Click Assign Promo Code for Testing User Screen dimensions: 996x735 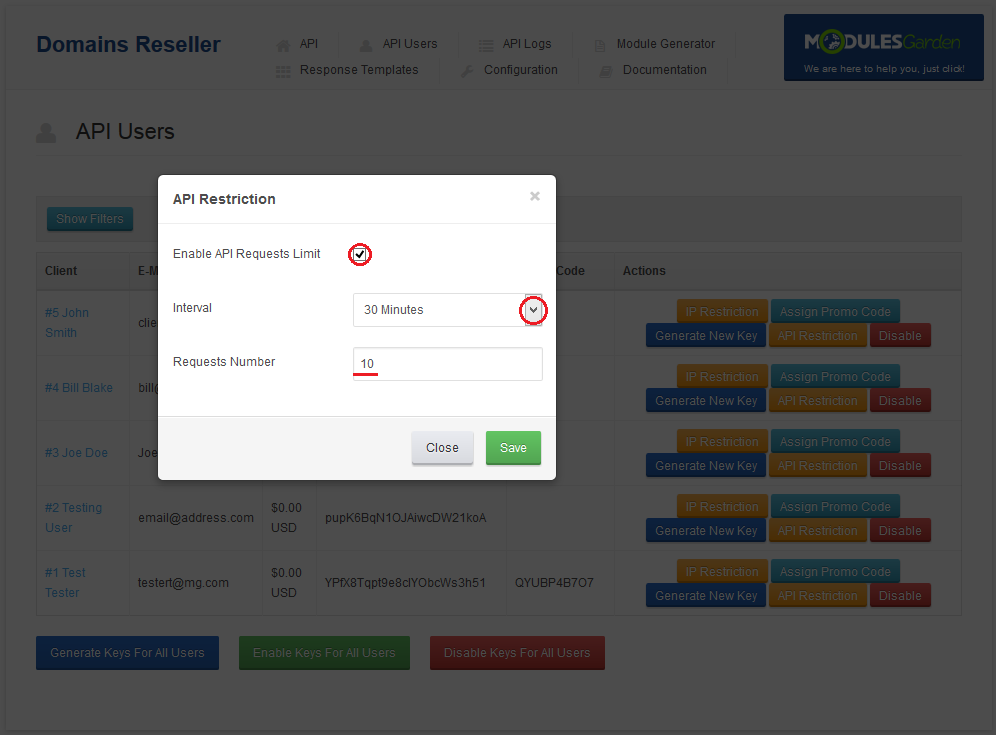pos(835,507)
